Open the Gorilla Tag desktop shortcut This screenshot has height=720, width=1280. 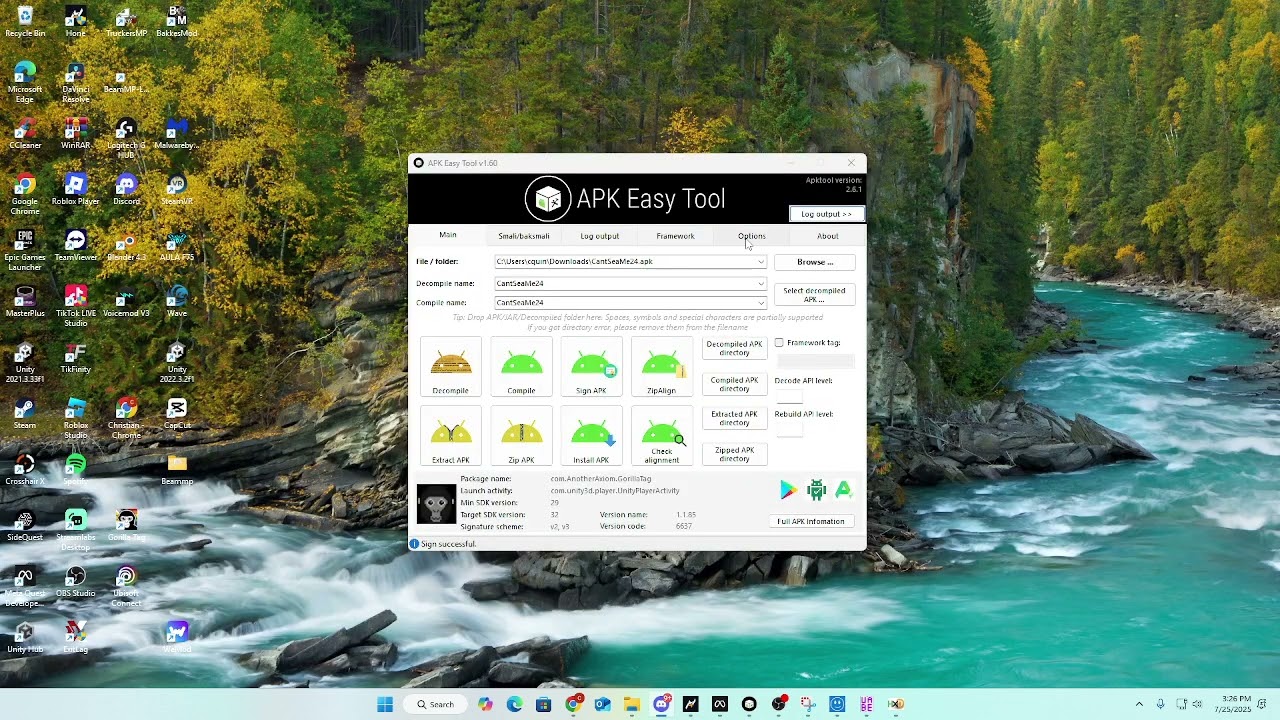coord(126,525)
